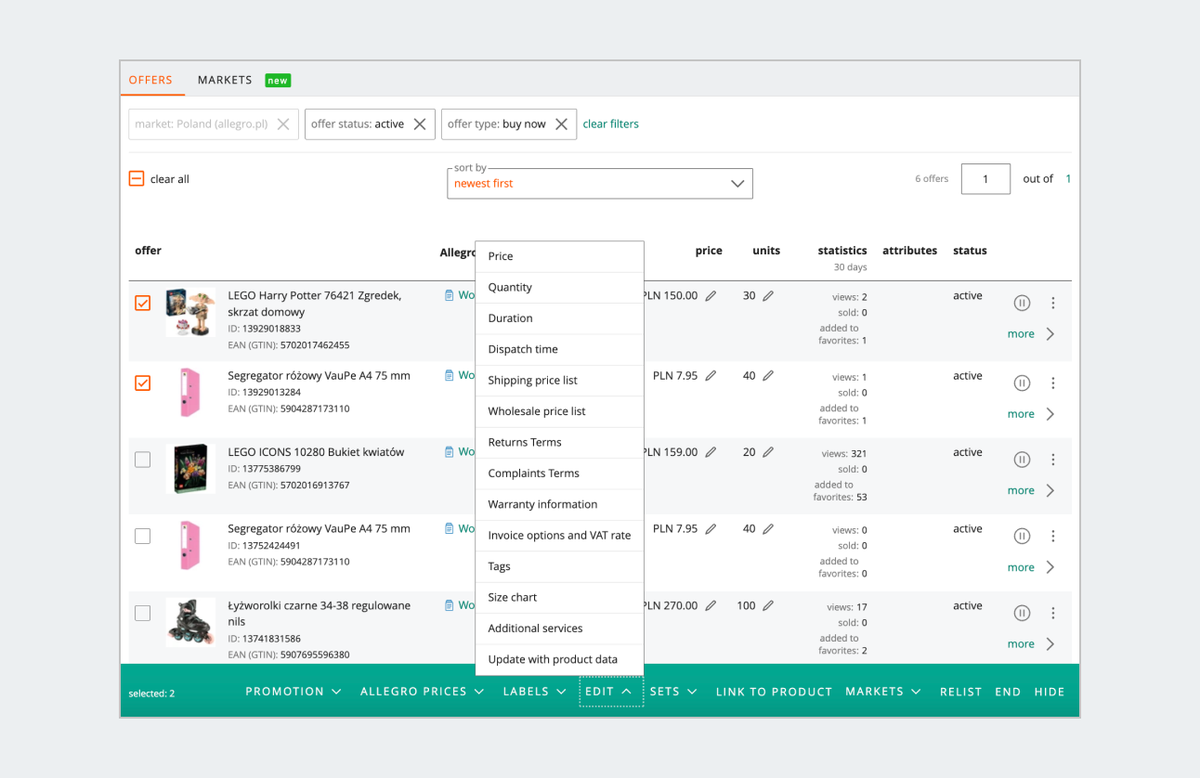Click Link to Product in bottom bar
The image size is (1200, 778).
point(774,691)
